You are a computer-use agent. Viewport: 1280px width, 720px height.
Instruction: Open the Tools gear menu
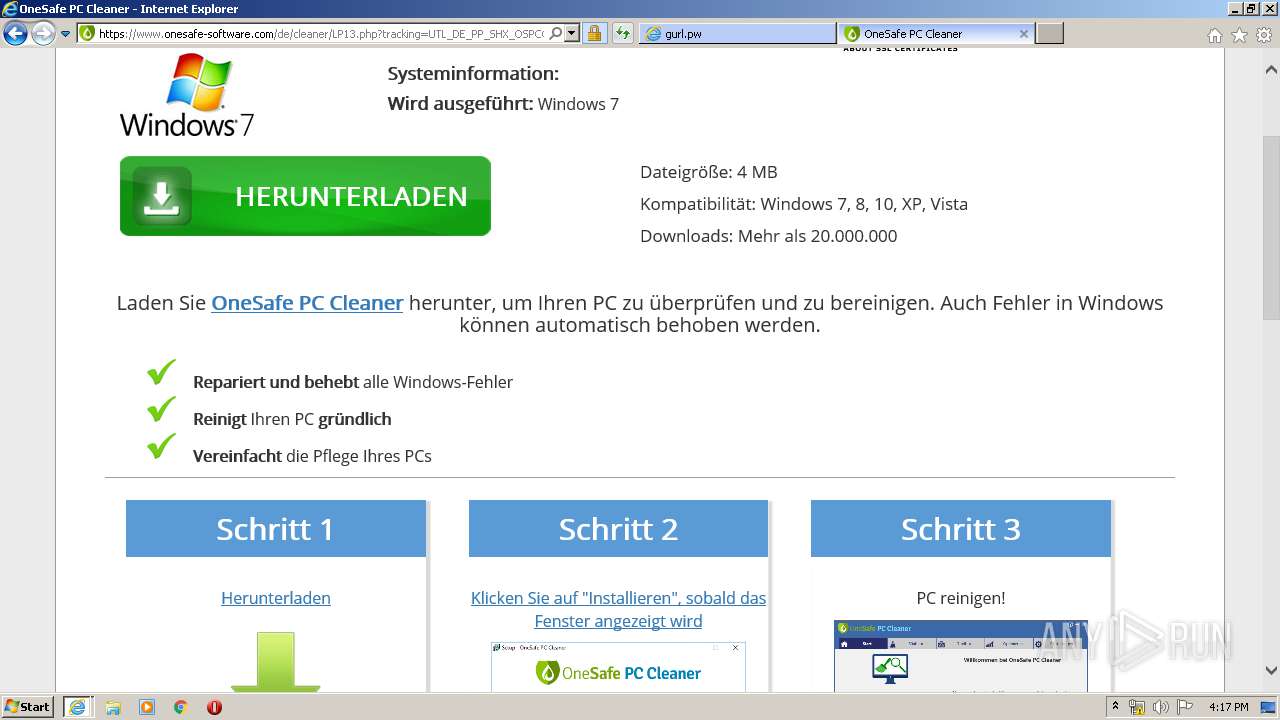click(x=1263, y=35)
